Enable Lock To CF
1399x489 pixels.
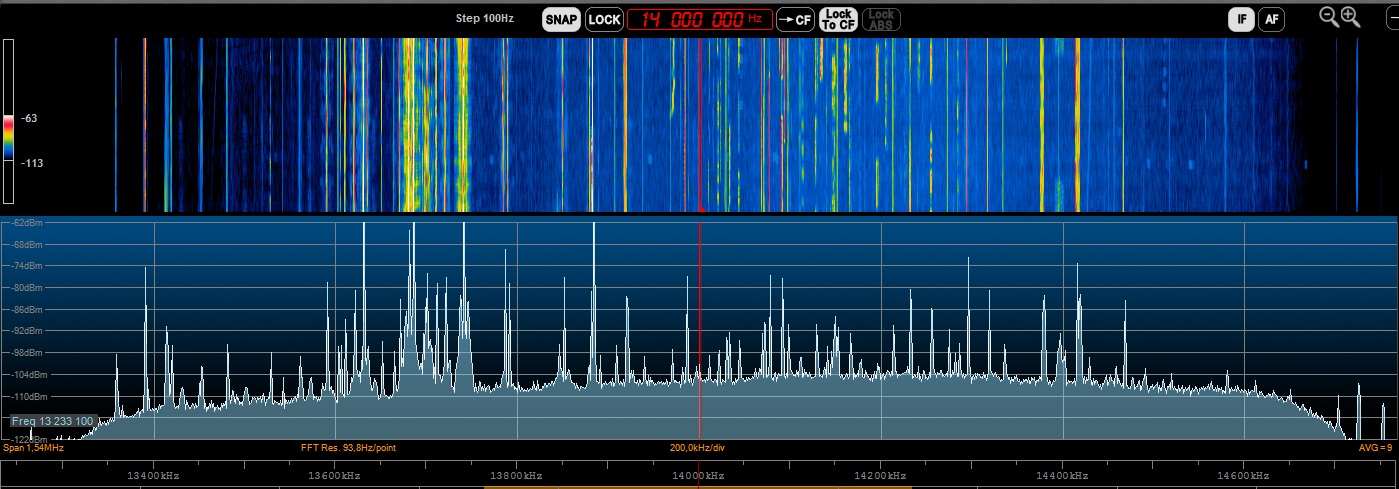click(838, 19)
